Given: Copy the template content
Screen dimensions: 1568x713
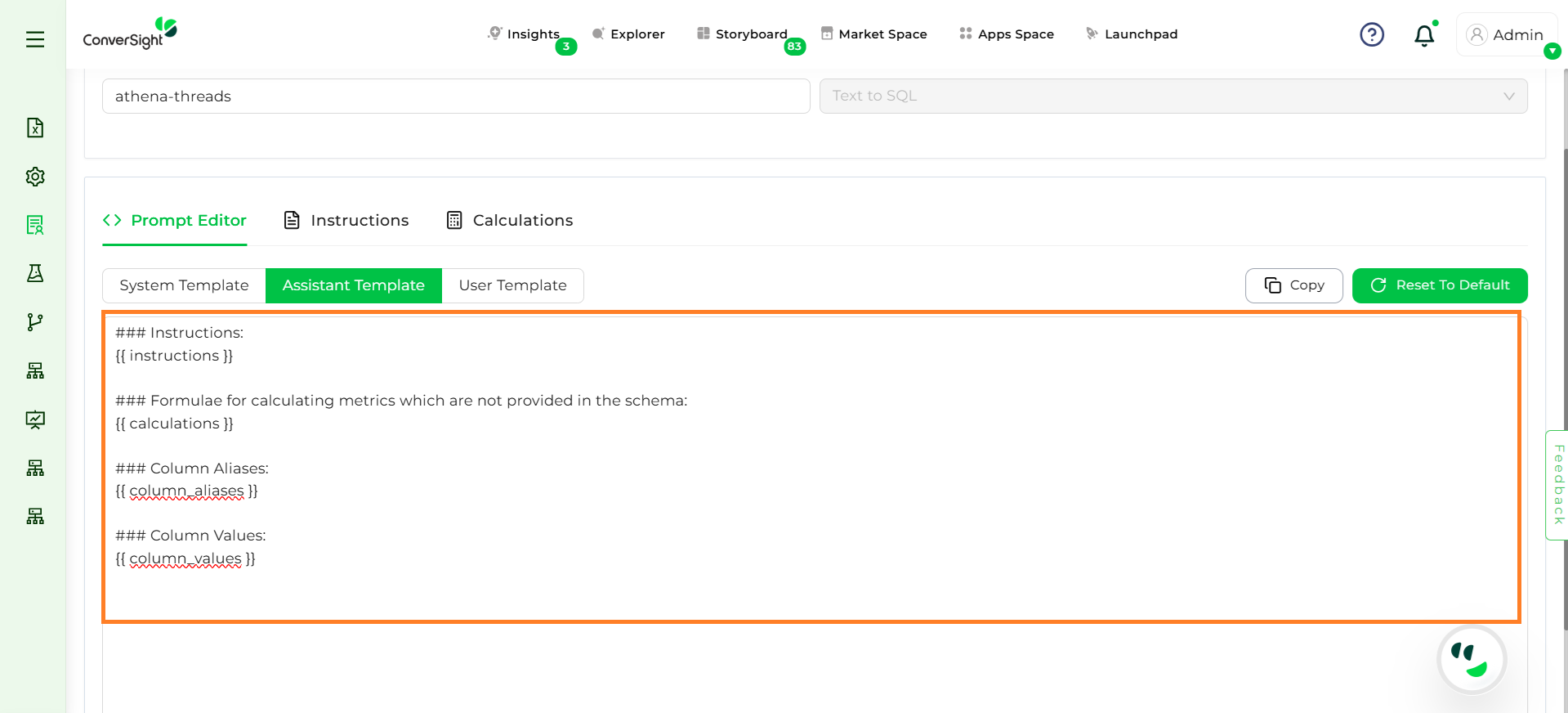Looking at the screenshot, I should tap(1293, 285).
